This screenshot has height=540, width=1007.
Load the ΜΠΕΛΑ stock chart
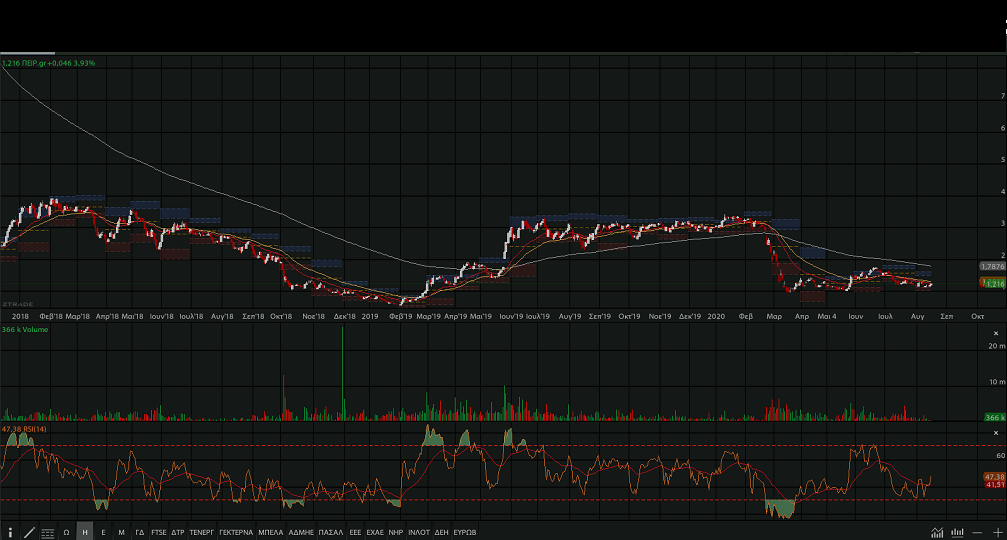[x=270, y=532]
